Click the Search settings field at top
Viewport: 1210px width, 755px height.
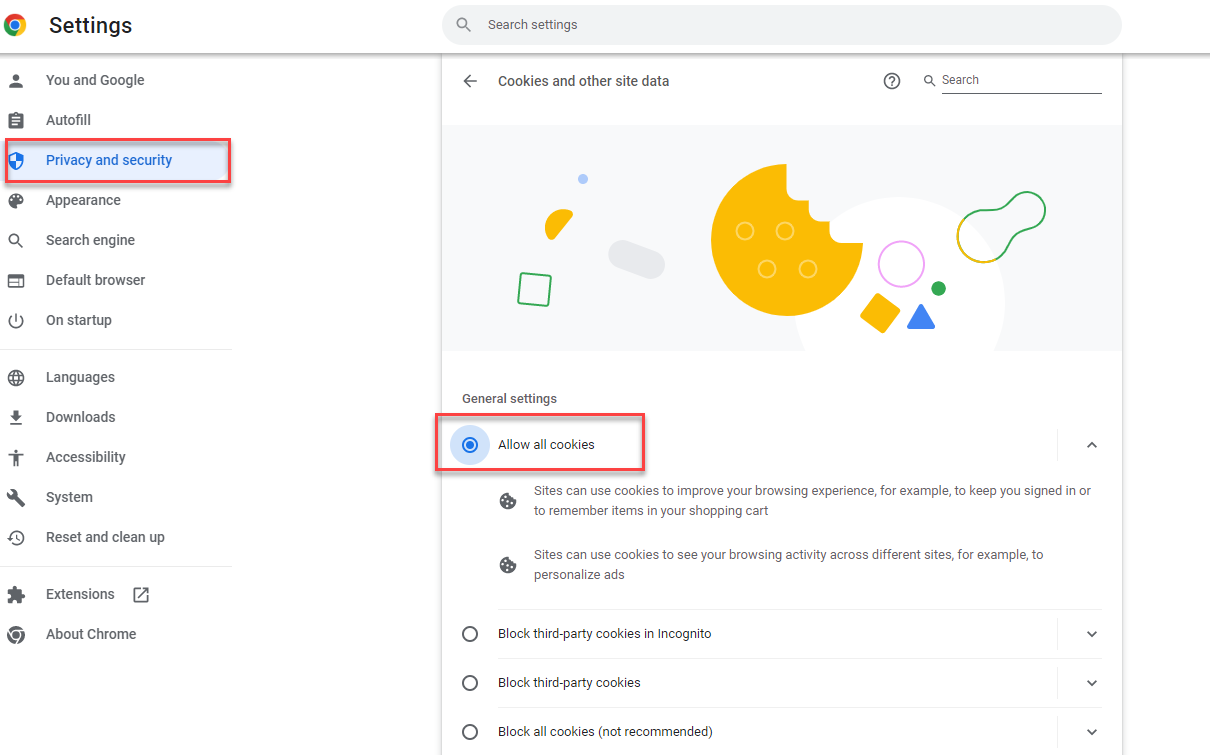(780, 25)
